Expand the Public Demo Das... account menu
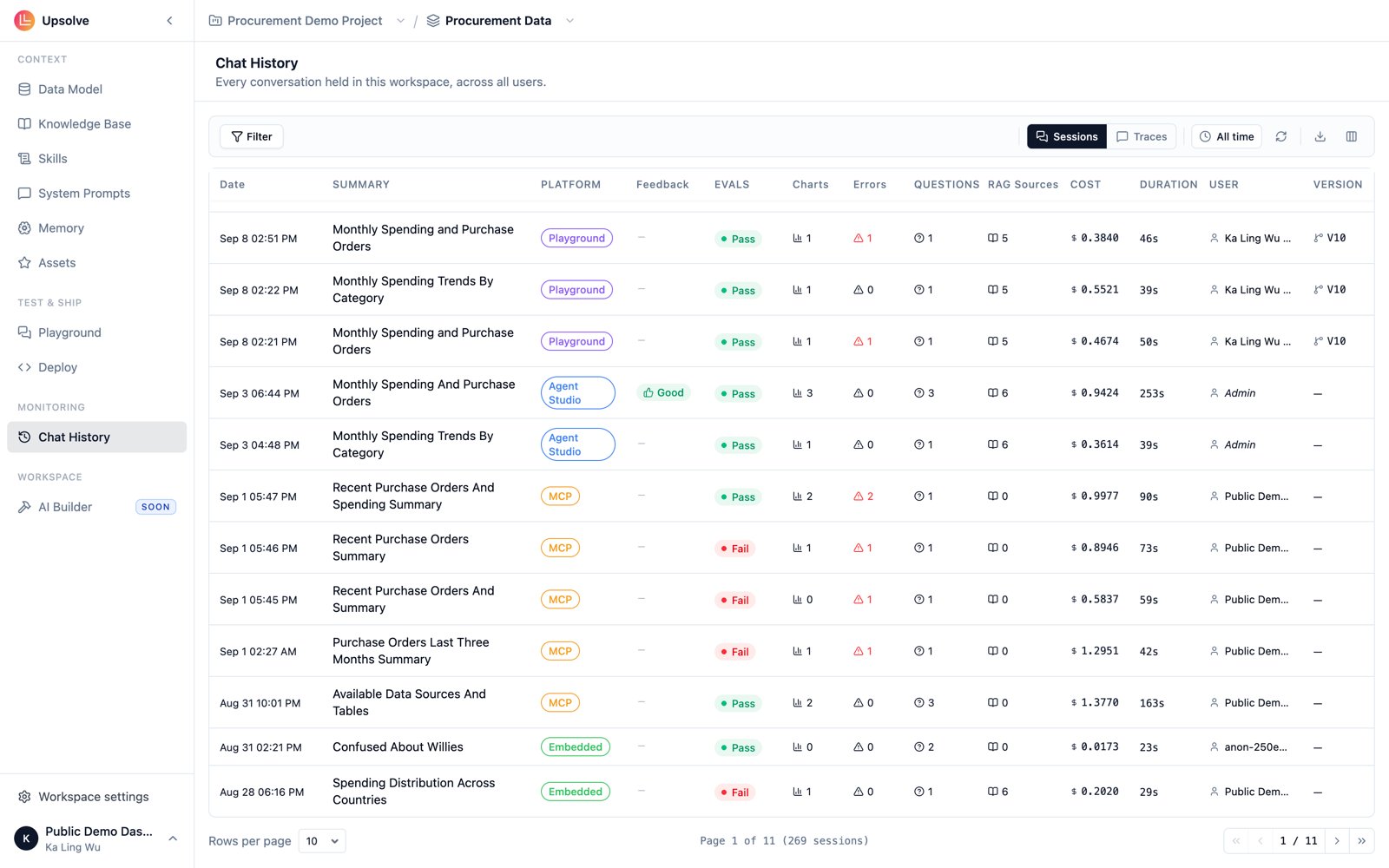 (96, 838)
